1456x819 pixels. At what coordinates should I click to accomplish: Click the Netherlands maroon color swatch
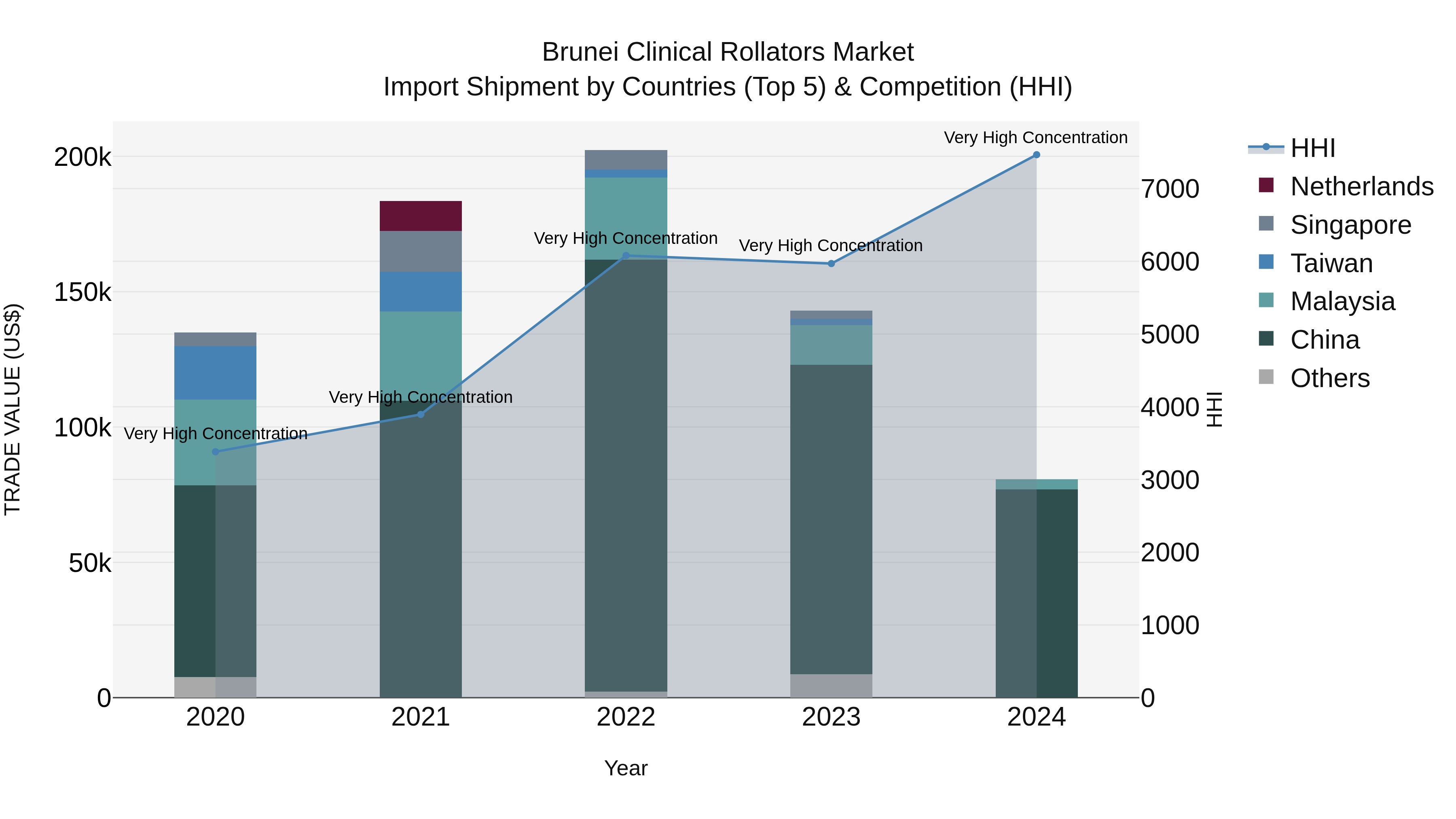pos(1267,185)
